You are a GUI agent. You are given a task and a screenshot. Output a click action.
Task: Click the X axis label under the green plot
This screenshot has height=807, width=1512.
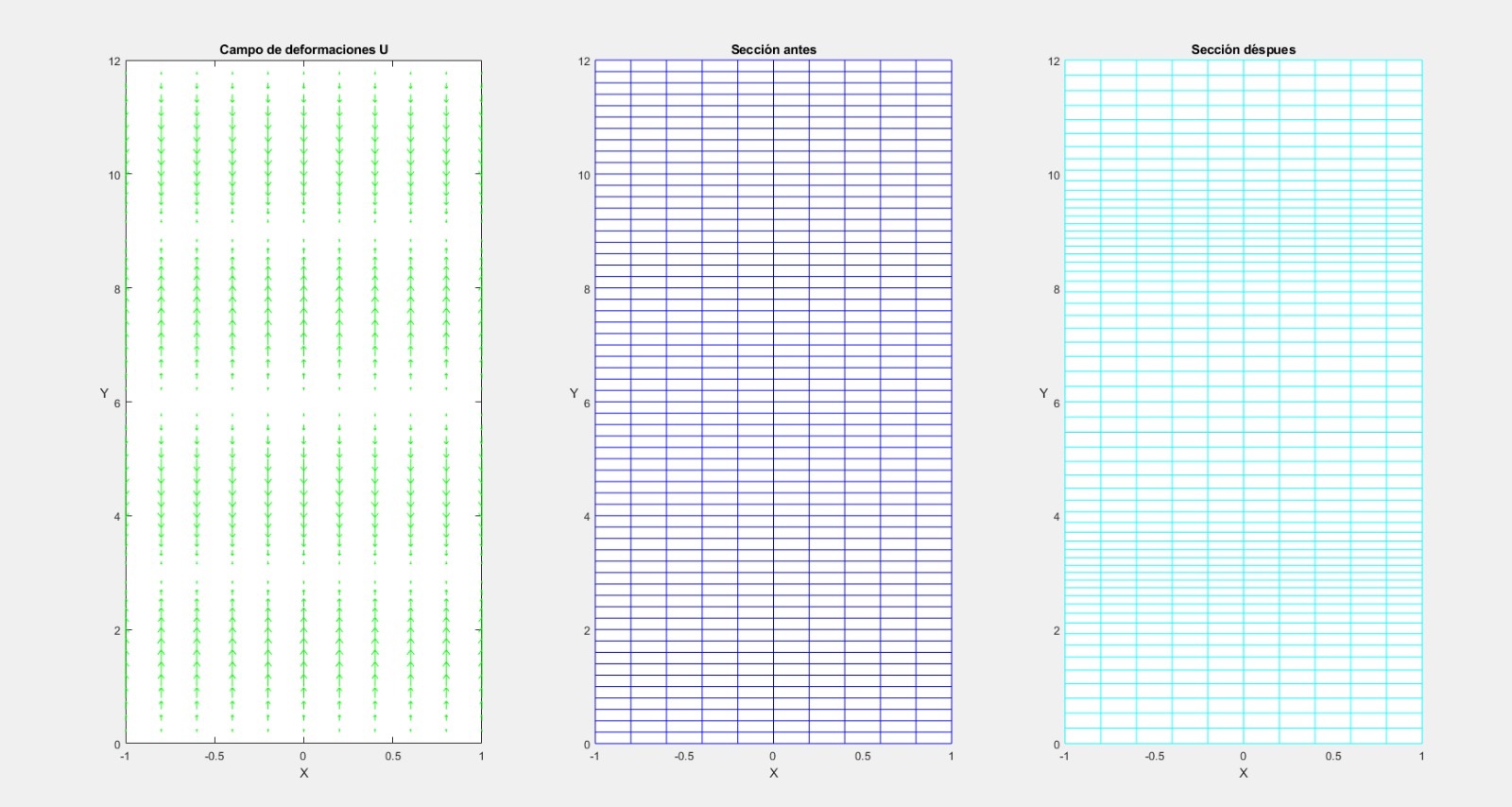coord(303,773)
